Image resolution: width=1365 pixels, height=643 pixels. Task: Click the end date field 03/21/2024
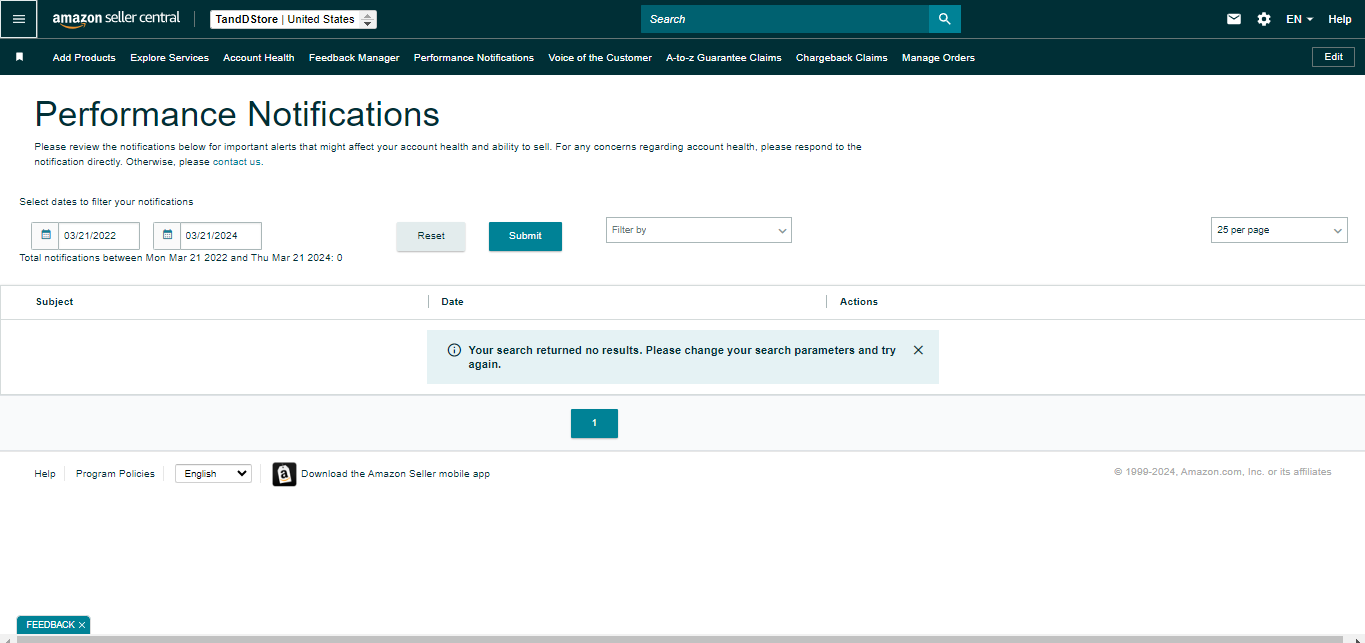point(221,236)
